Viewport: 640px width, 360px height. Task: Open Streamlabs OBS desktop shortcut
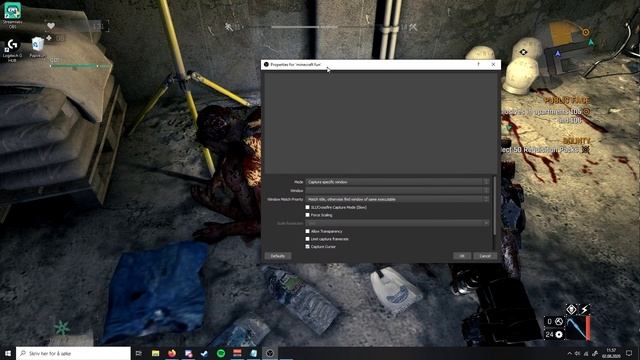tap(12, 15)
